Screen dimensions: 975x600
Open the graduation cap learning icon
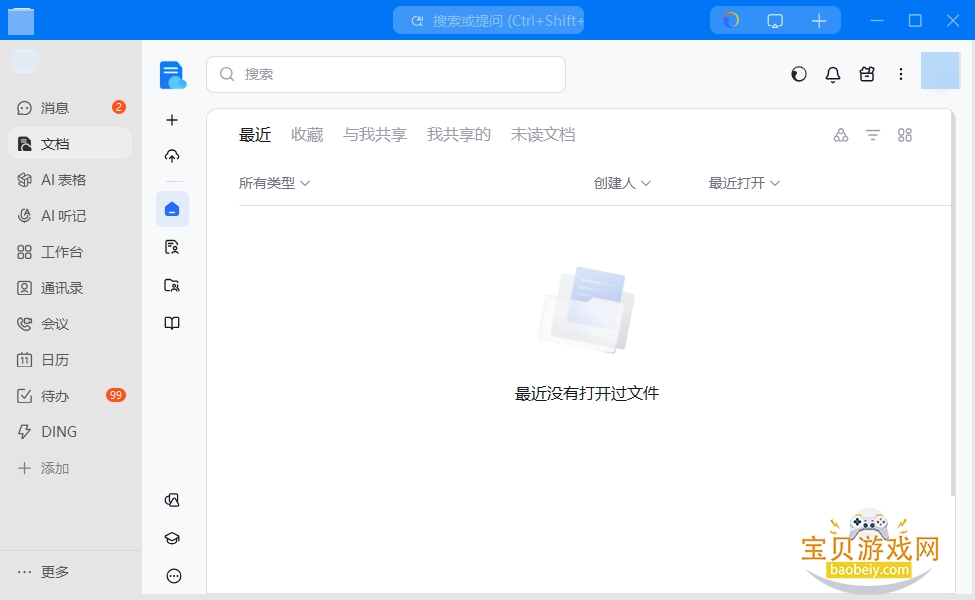(172, 538)
